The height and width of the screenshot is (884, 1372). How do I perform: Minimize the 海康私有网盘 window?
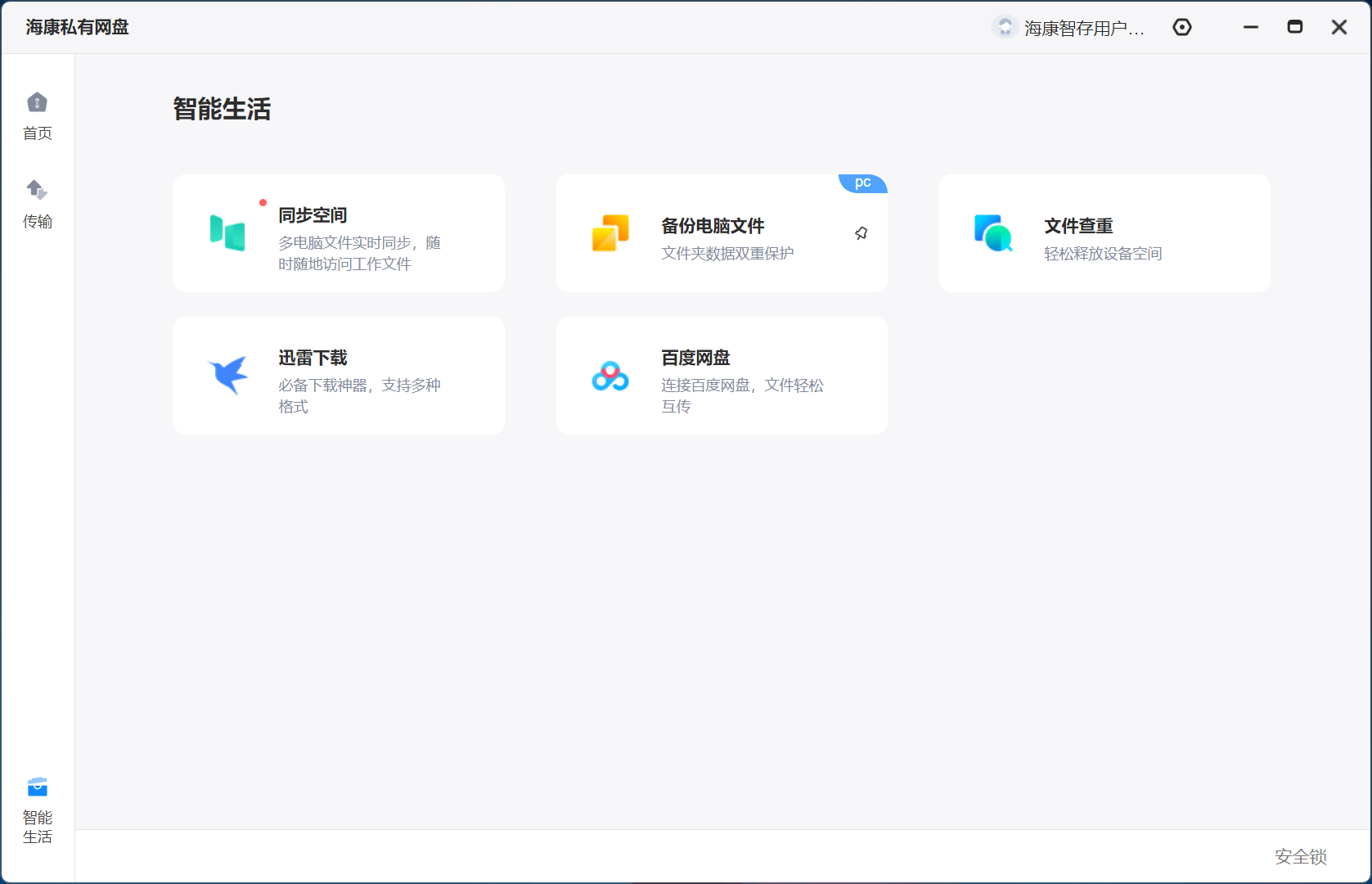[x=1251, y=27]
